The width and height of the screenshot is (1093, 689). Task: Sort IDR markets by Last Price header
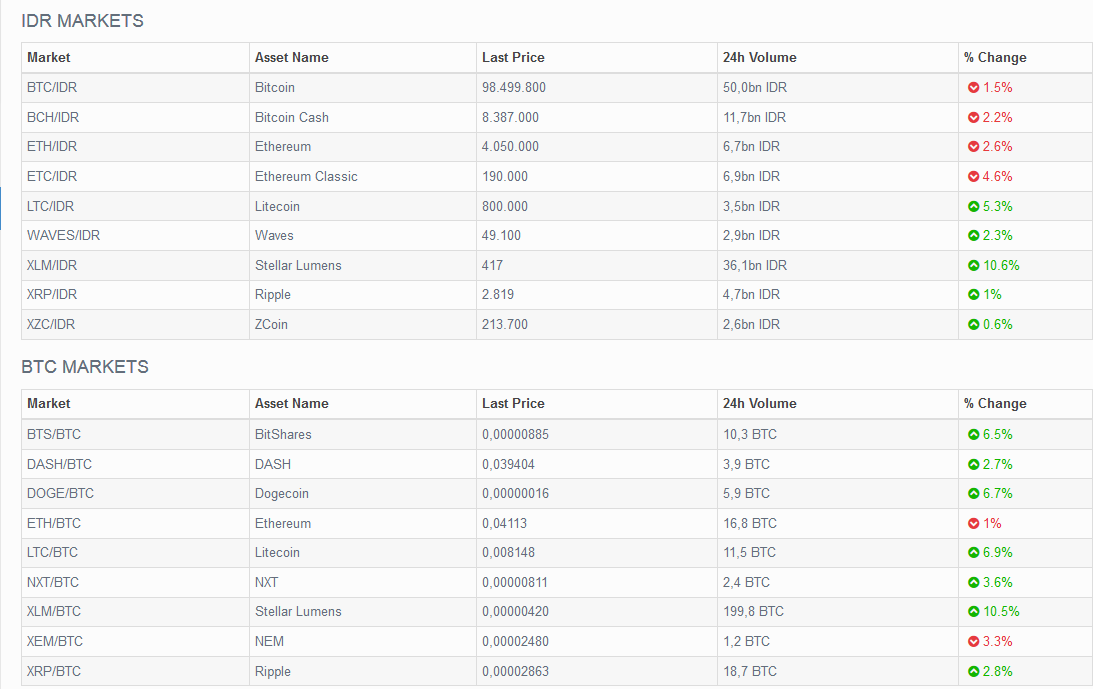[x=513, y=58]
